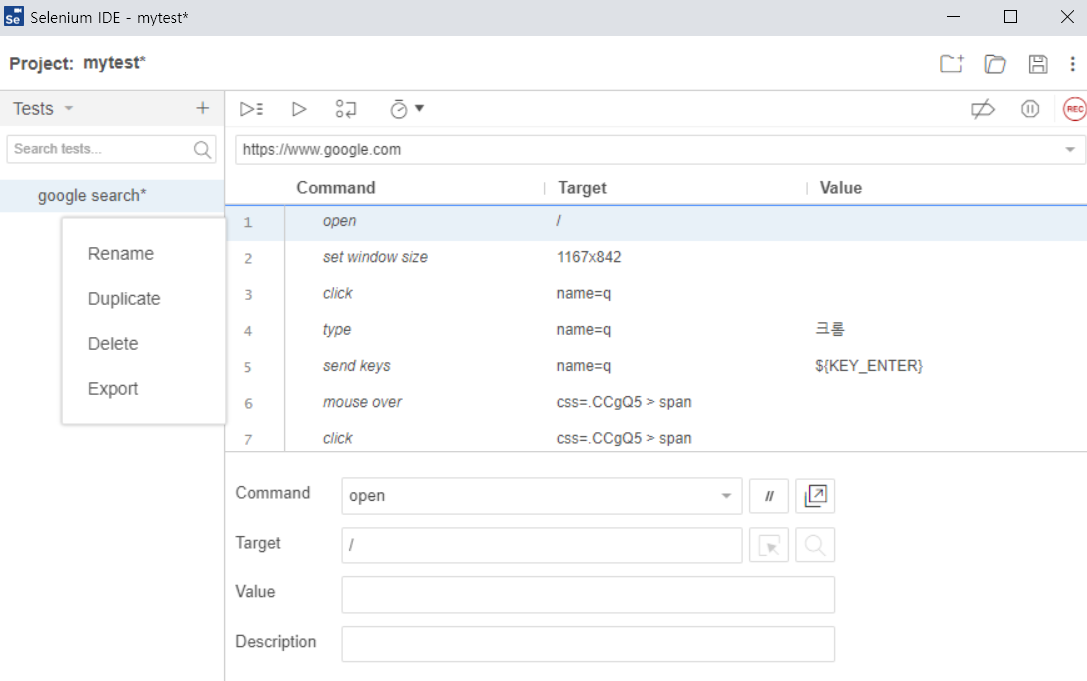
Task: Create a new project icon
Action: [x=951, y=64]
